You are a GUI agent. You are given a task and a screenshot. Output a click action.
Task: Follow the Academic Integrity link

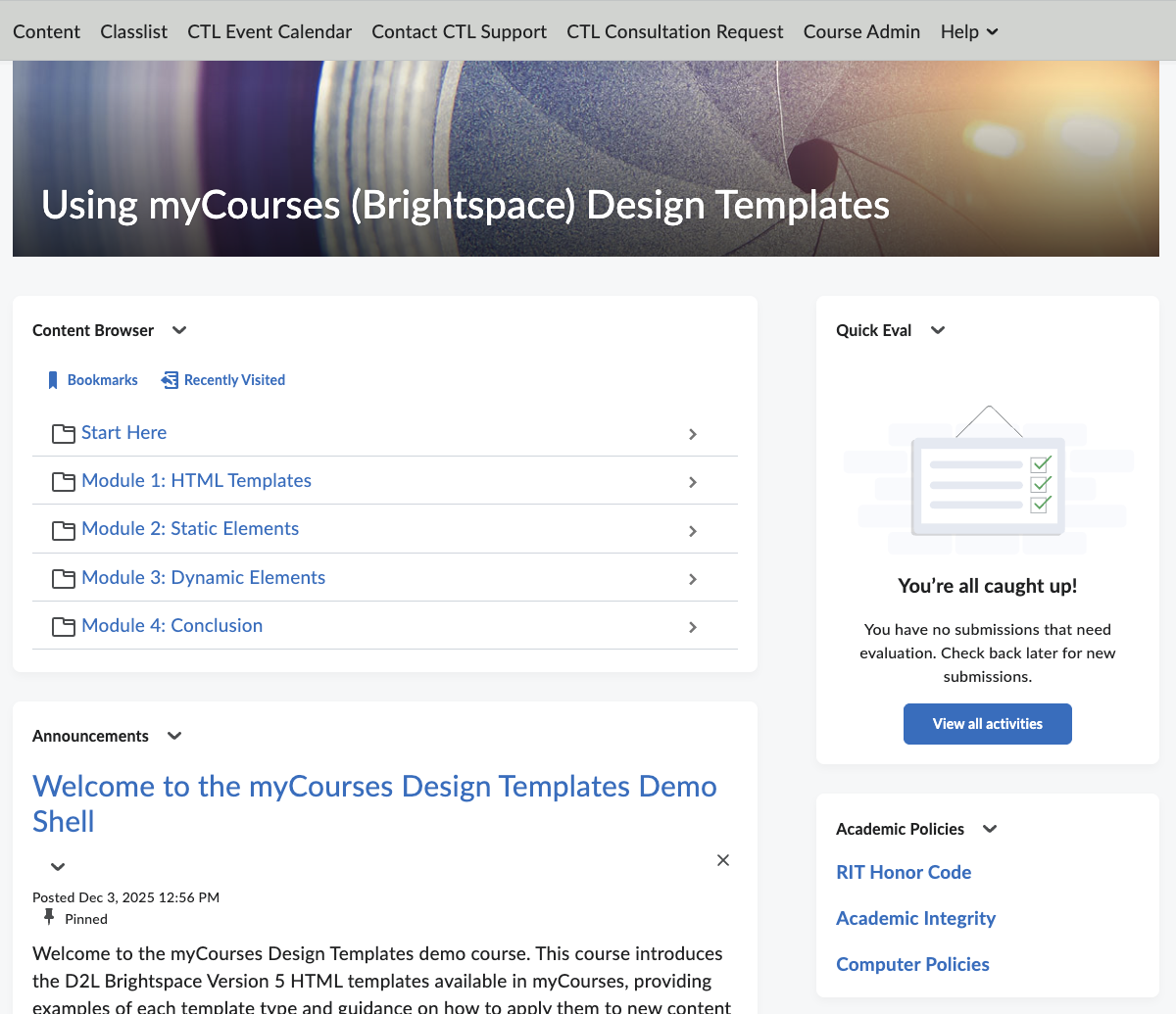915,918
